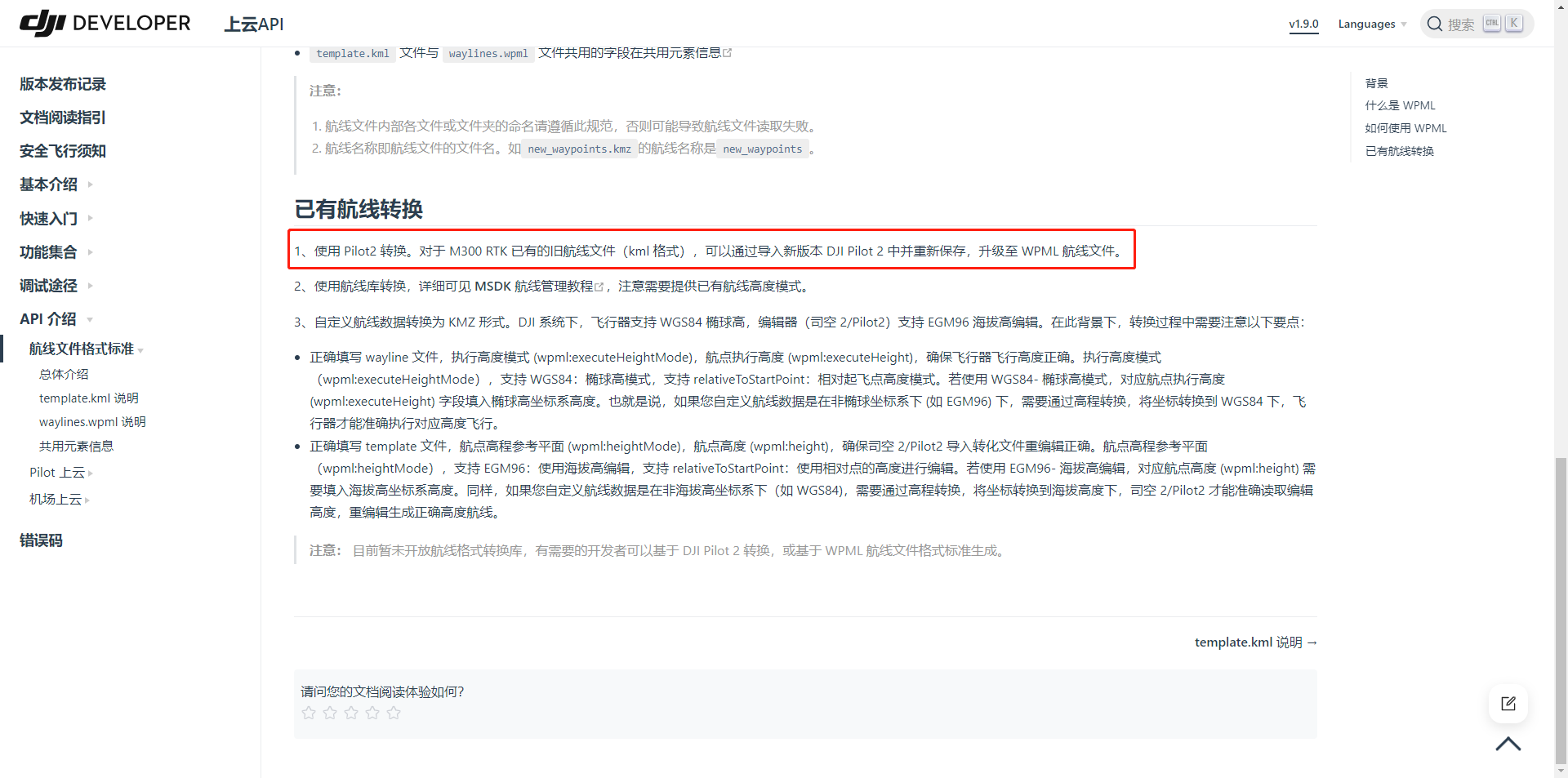Rate the doc with second star
Viewport: 1568px width, 778px height.
point(330,713)
